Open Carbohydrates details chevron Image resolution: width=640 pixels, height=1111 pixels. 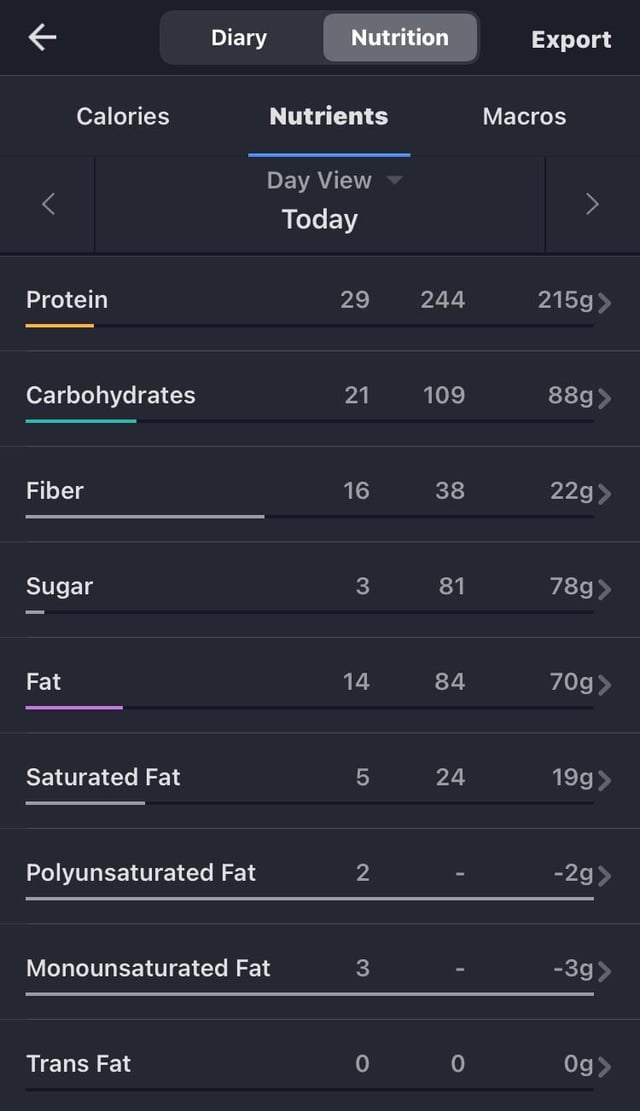[x=604, y=398]
